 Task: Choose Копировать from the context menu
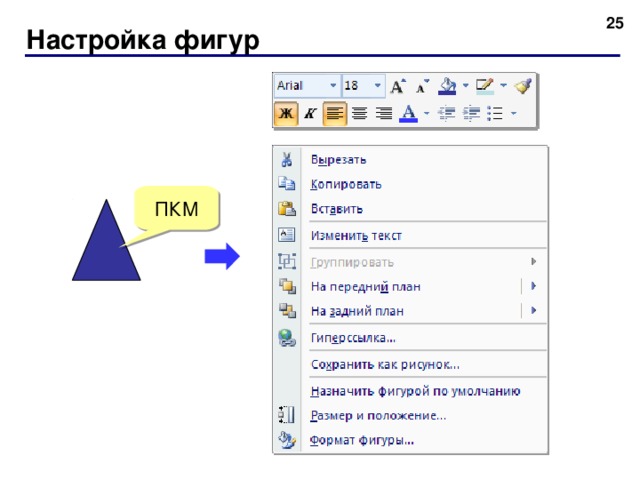[410, 184]
